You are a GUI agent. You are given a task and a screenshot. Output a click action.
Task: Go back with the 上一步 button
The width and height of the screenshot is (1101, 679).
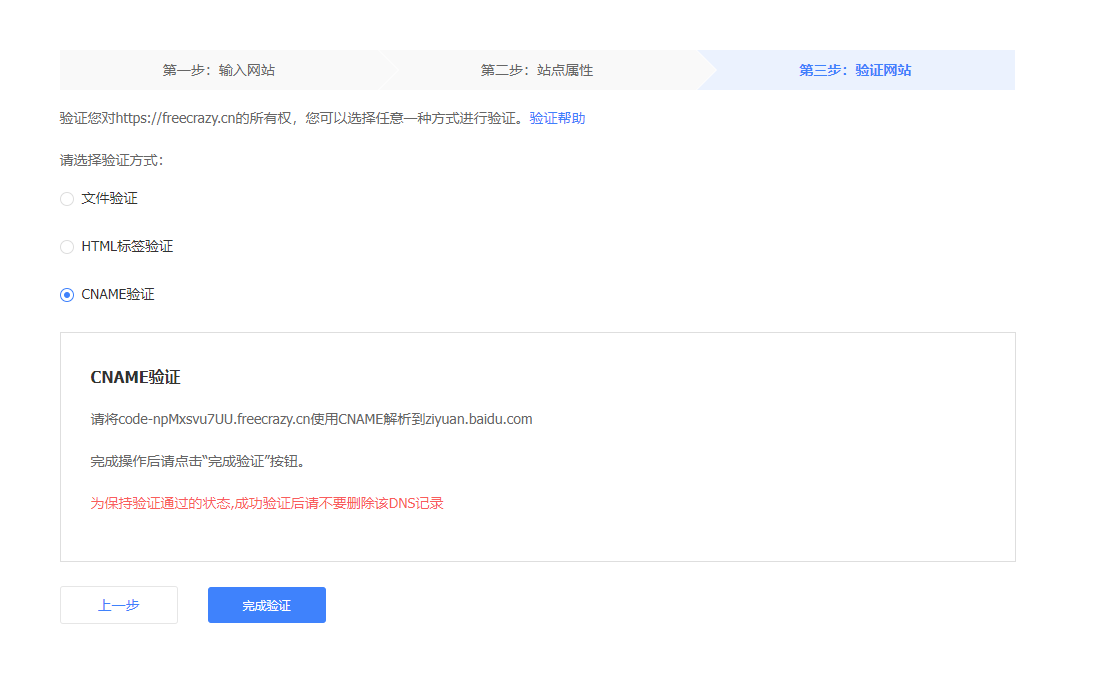tap(119, 605)
